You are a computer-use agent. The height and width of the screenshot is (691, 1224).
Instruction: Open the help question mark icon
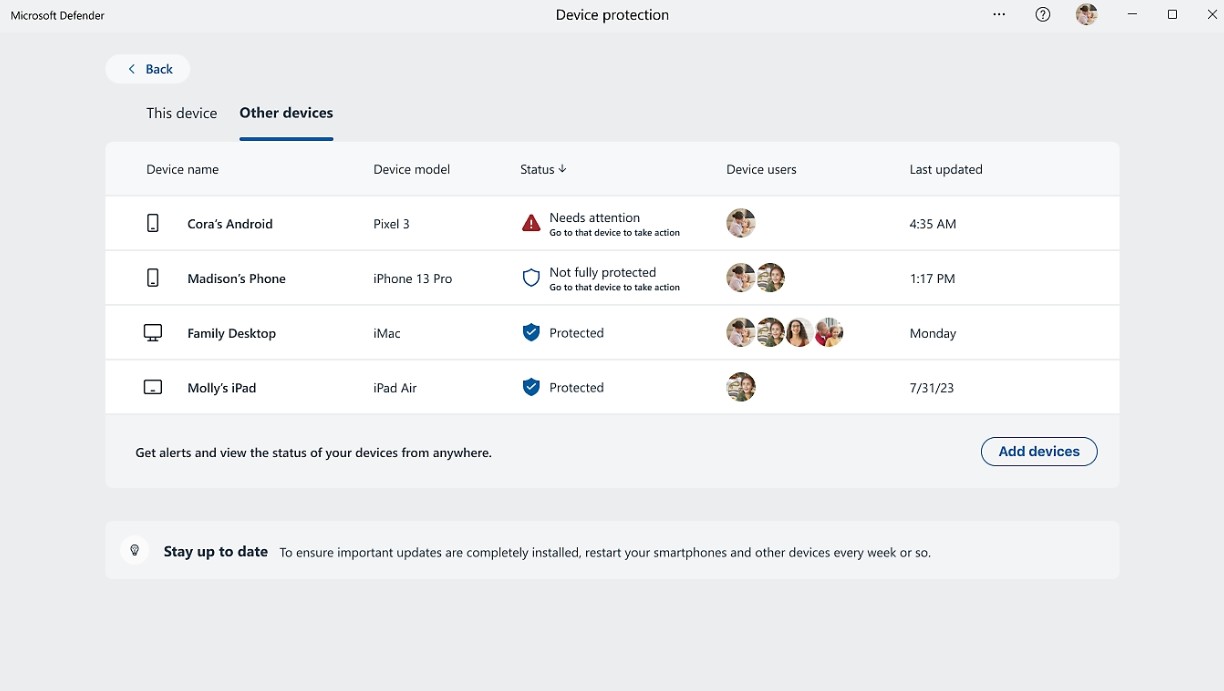pos(1043,15)
